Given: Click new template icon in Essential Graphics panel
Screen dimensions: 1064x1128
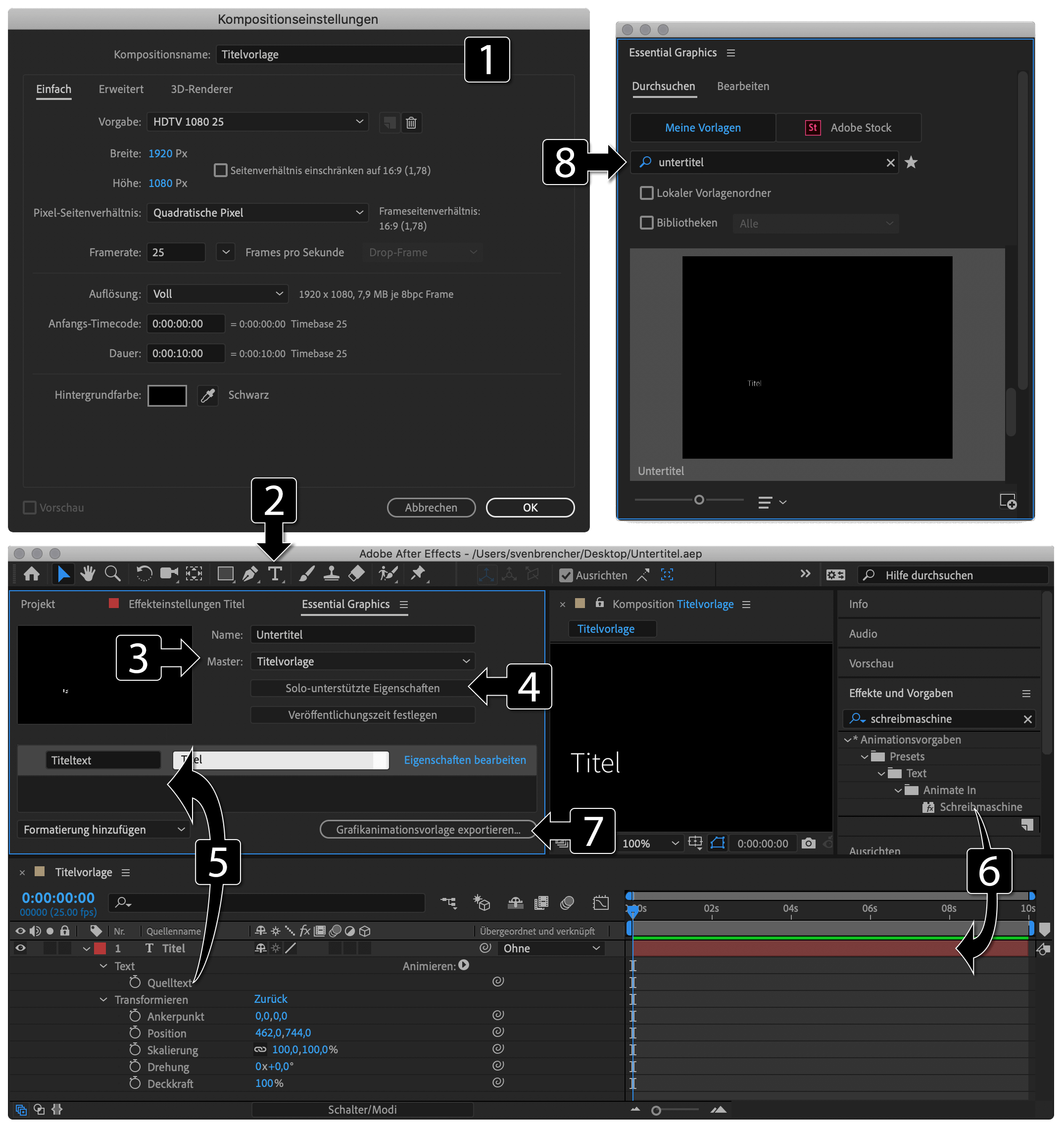Looking at the screenshot, I should 1008,502.
